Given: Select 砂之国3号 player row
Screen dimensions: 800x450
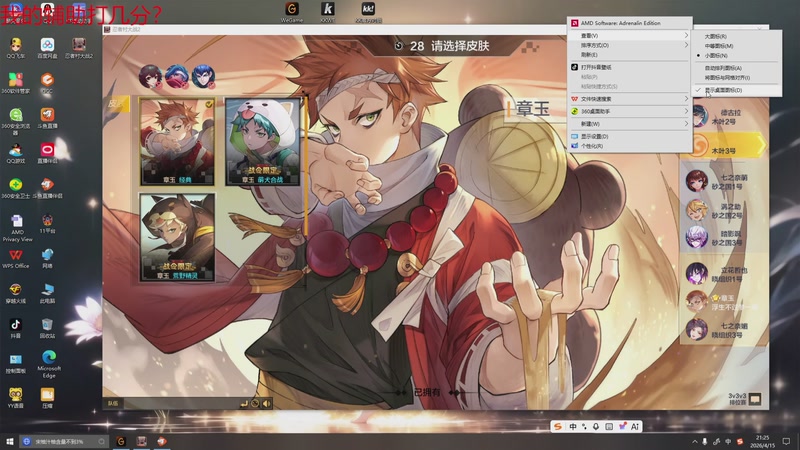Looking at the screenshot, I should (724, 238).
